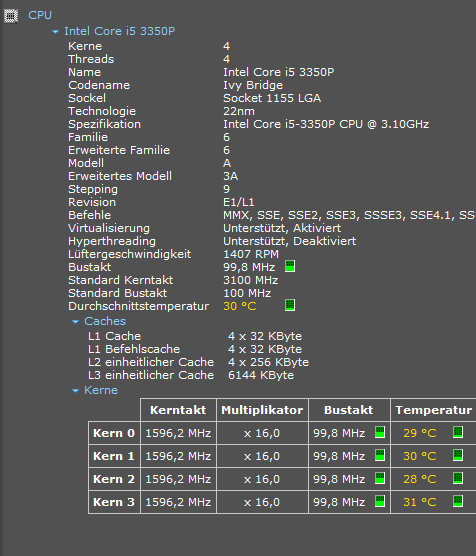
Task: Click the graph icon beside Durchschnittstemperatur 30 °C
Action: [290, 305]
